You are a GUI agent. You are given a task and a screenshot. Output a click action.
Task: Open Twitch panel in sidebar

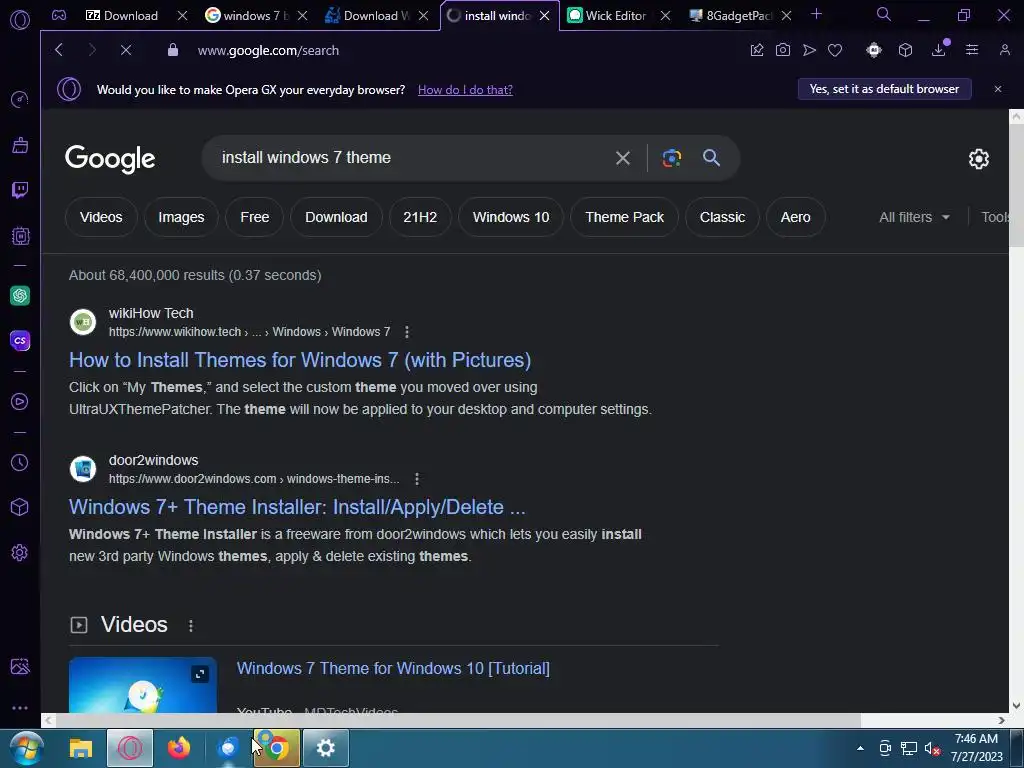pos(20,190)
